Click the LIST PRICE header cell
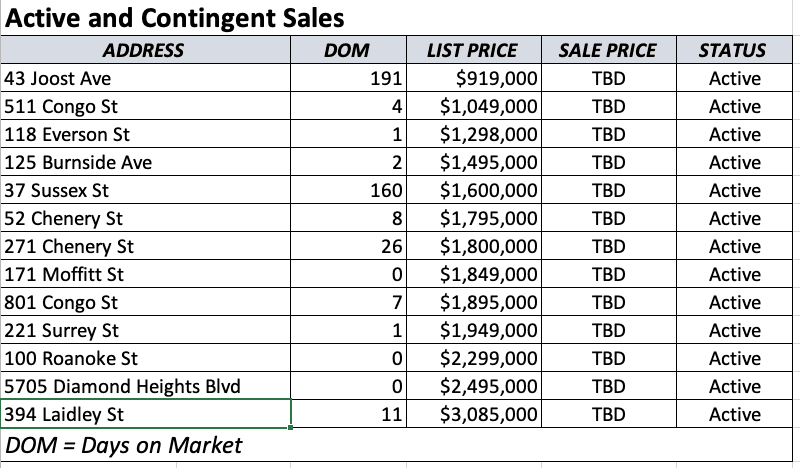Viewport: 800px width, 468px height. tap(474, 50)
